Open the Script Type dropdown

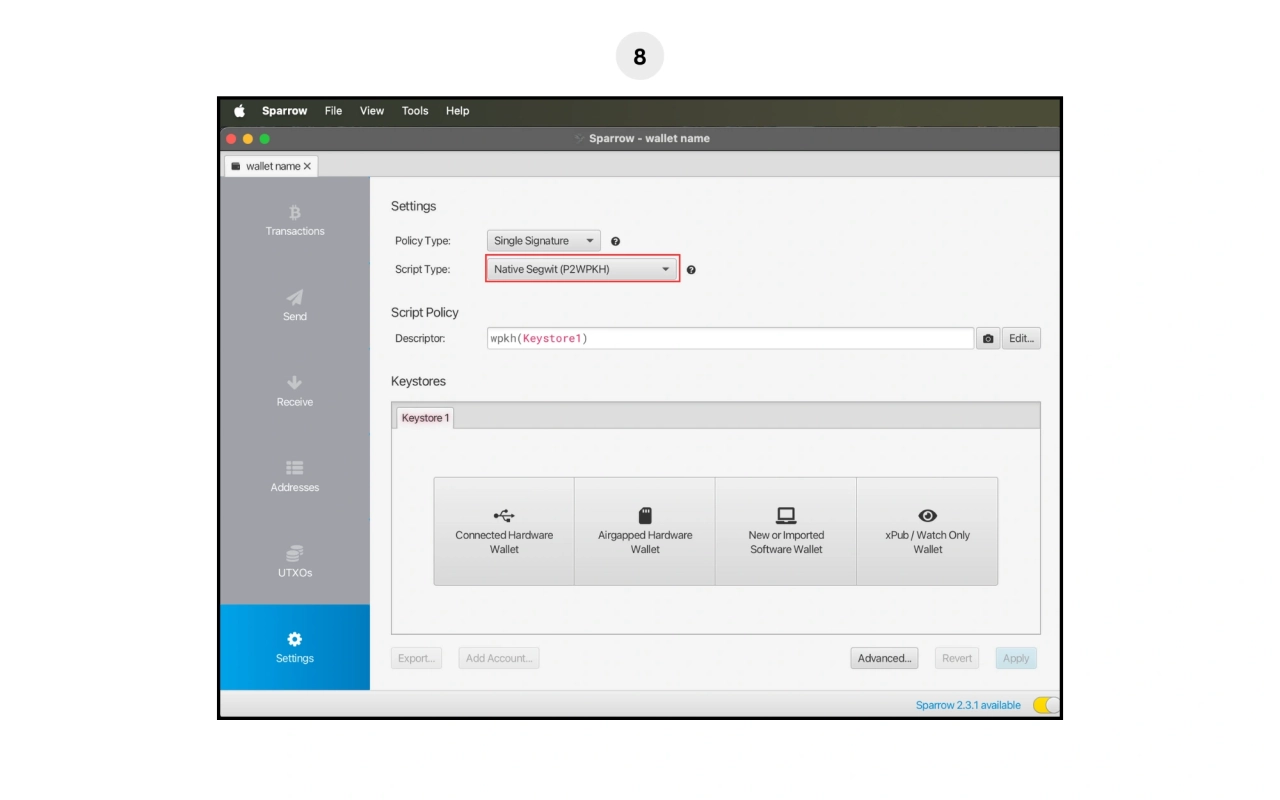point(582,269)
